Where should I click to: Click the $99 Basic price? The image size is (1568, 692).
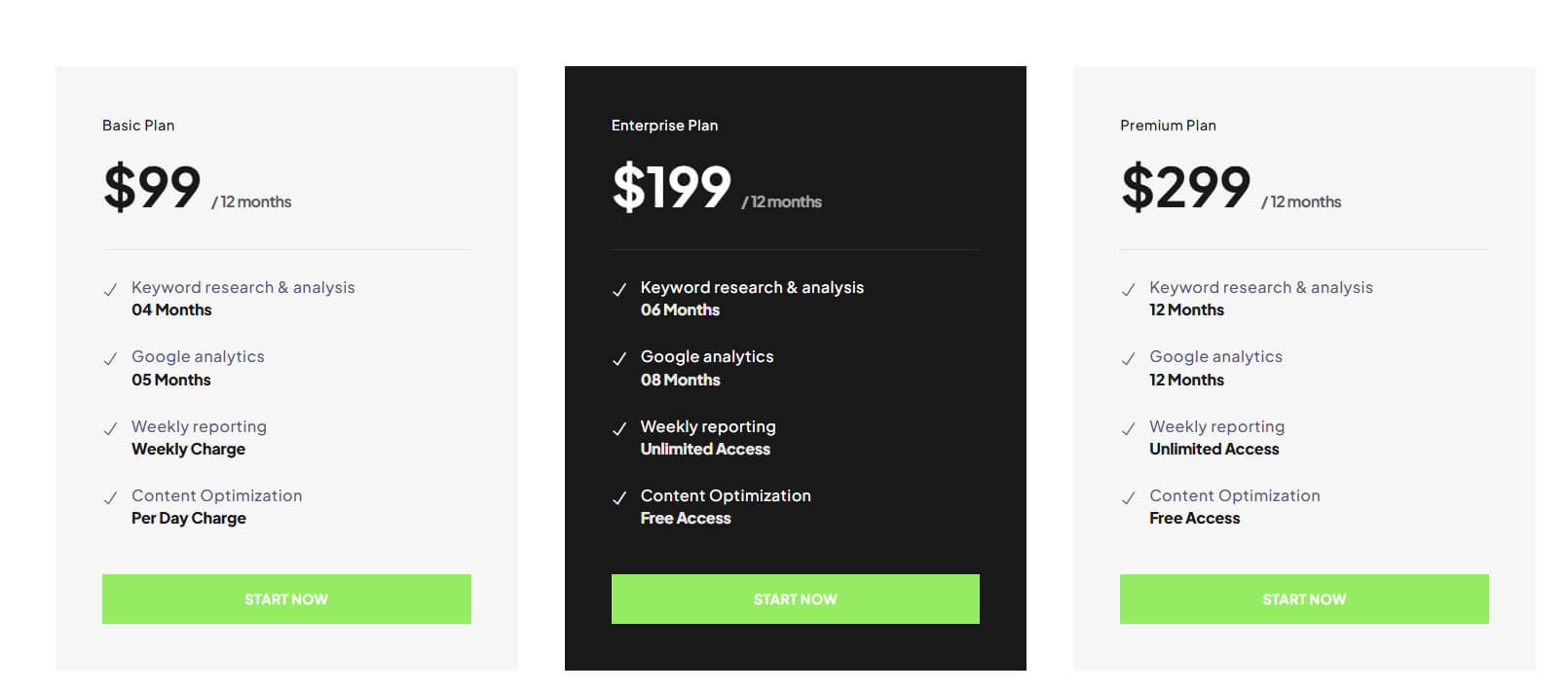coord(152,187)
